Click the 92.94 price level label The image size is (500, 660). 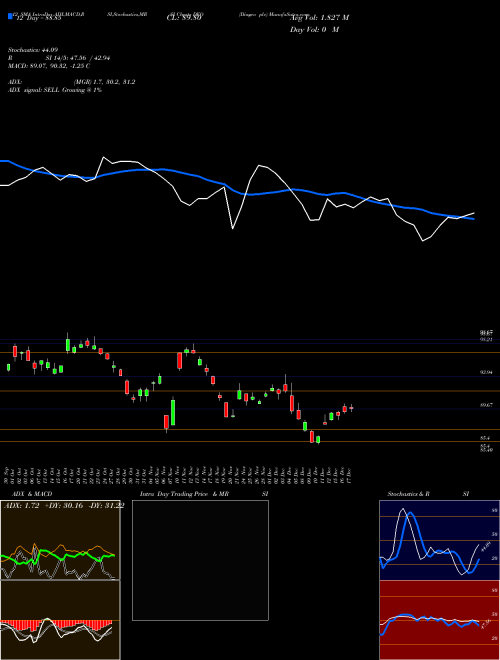point(486,372)
